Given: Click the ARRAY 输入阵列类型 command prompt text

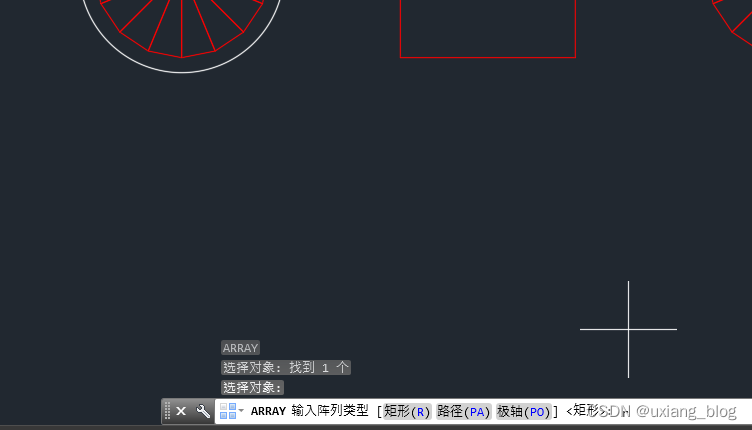Looking at the screenshot, I should [x=310, y=411].
